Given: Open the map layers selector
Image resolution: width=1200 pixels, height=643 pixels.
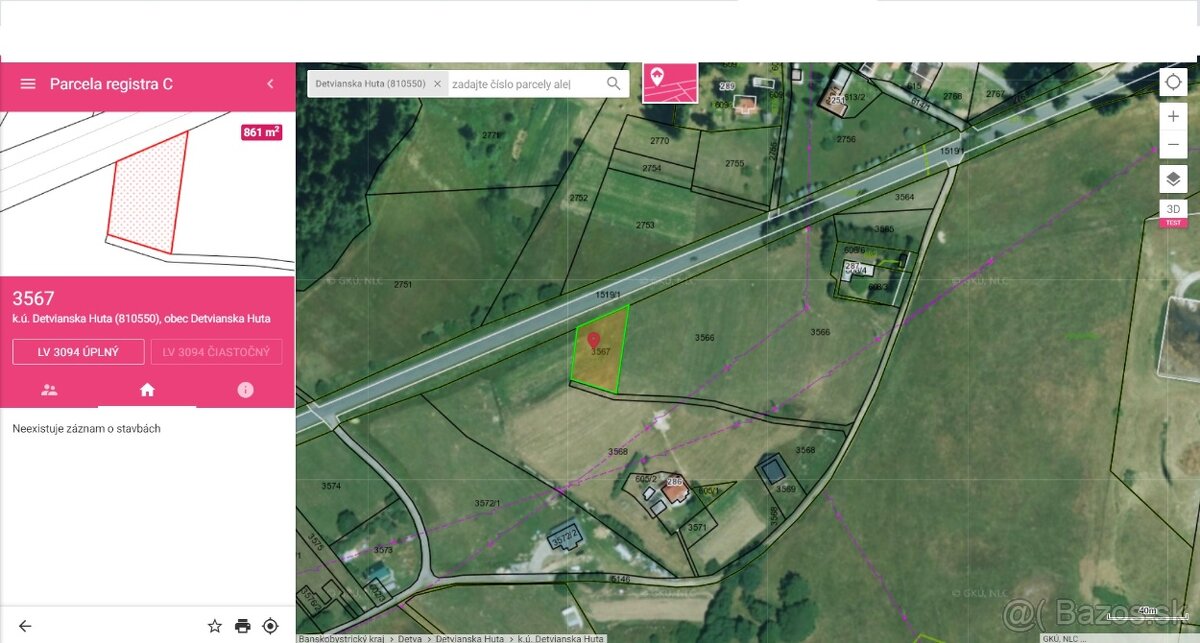Looking at the screenshot, I should (x=1173, y=179).
